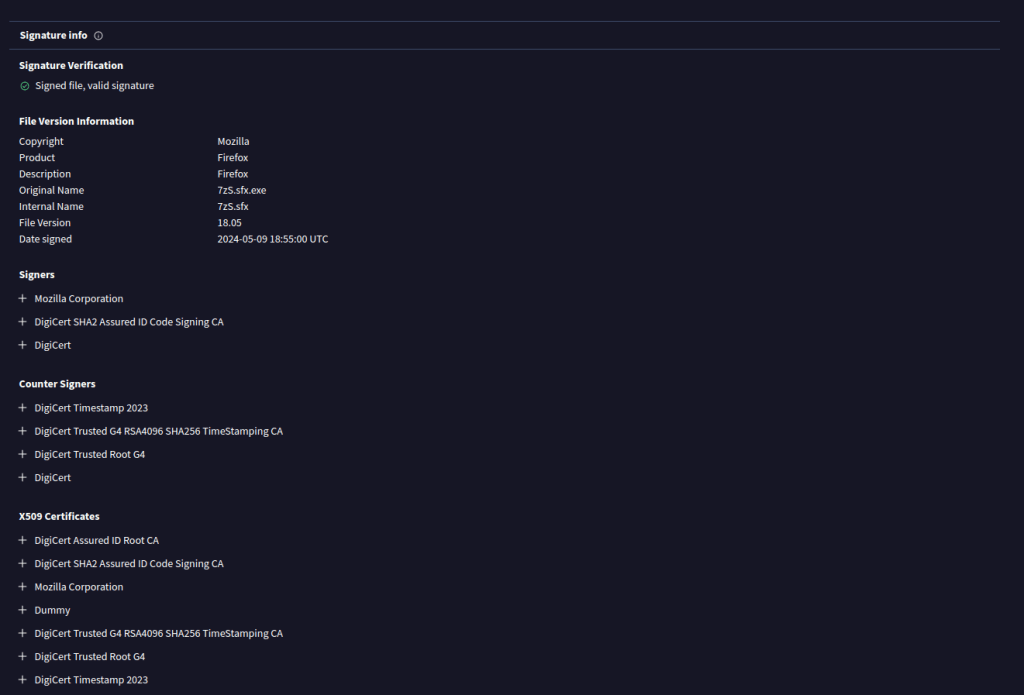This screenshot has width=1024, height=695.
Task: Click plus icon beside DigiCert Assured ID Root CA
Action: (23, 540)
